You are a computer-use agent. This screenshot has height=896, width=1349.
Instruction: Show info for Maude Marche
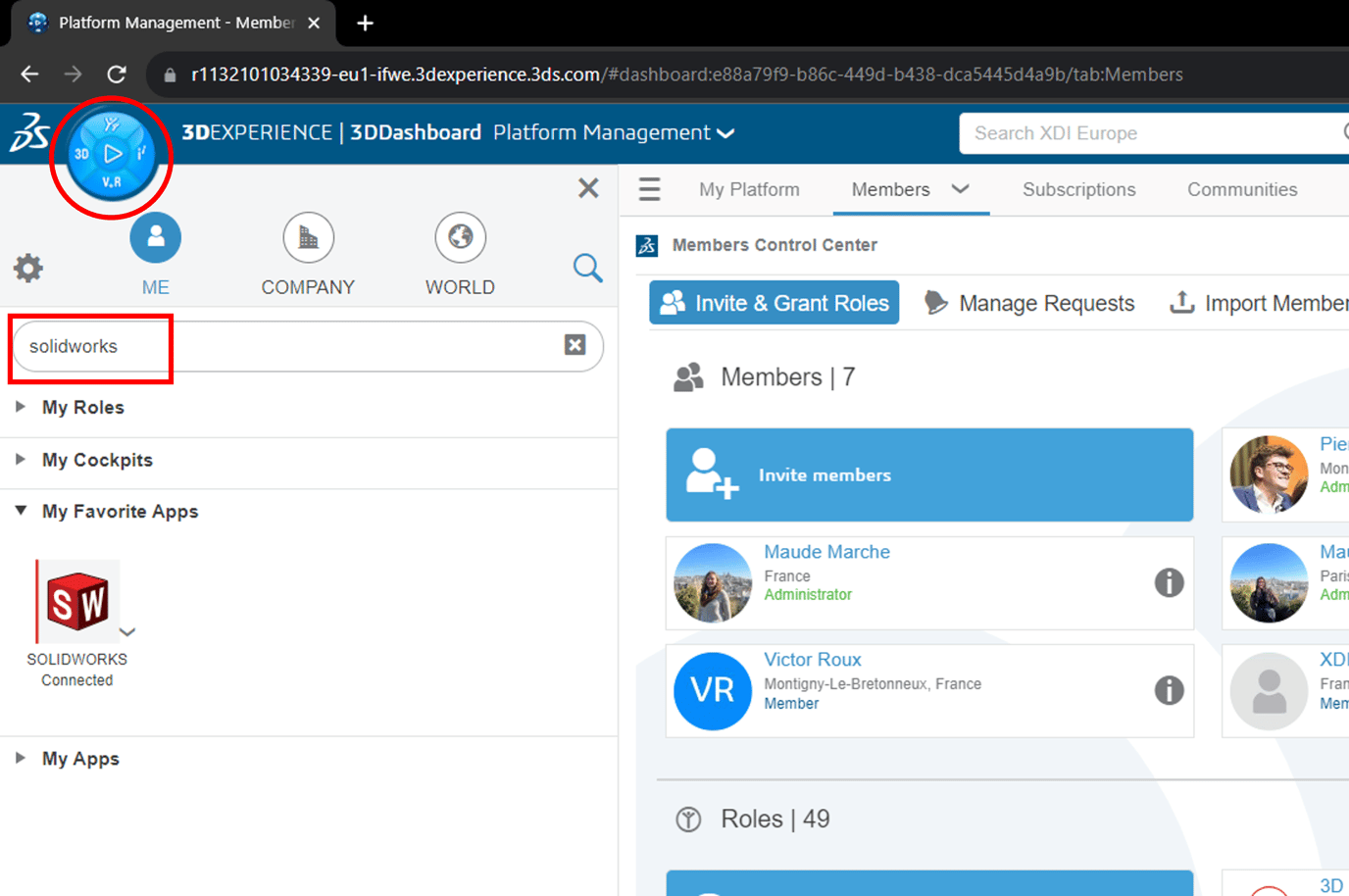click(1169, 582)
